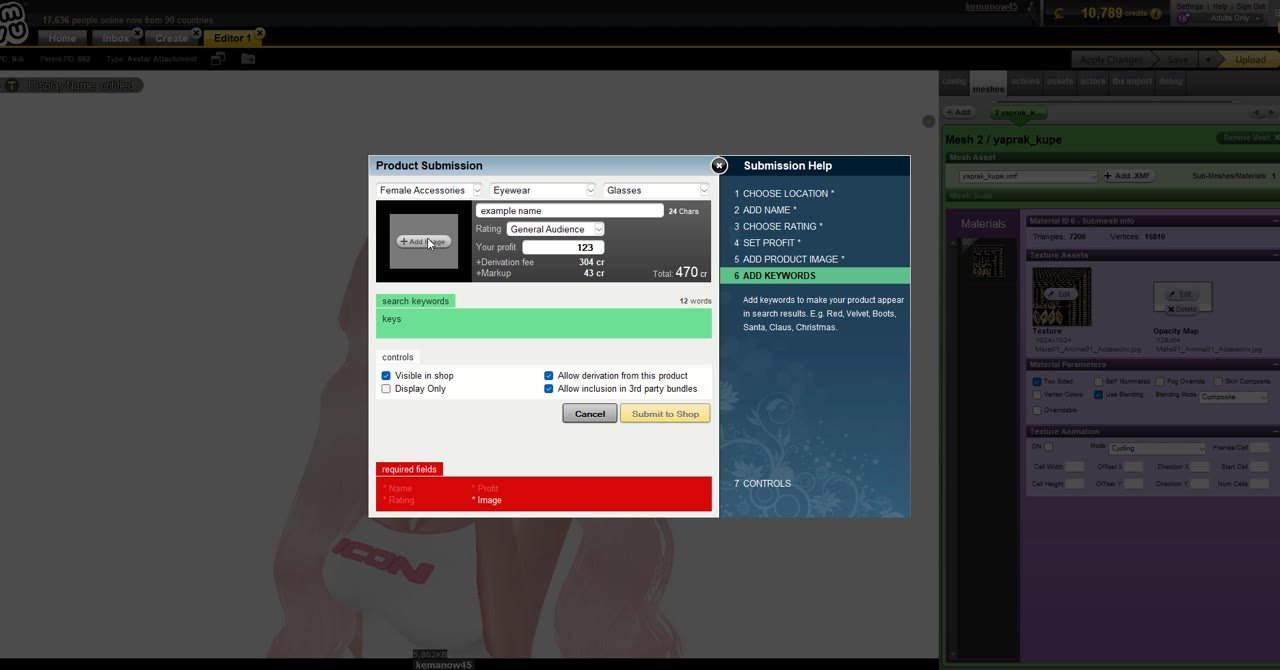Enable the Display Only checkbox

386,389
